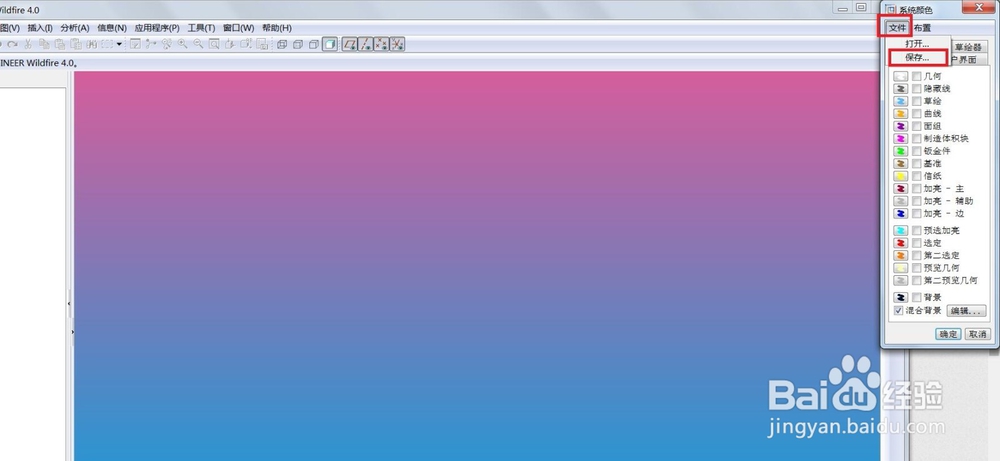Open the 应用程序(P) menu
Screen dimensions: 1000x461
point(157,28)
